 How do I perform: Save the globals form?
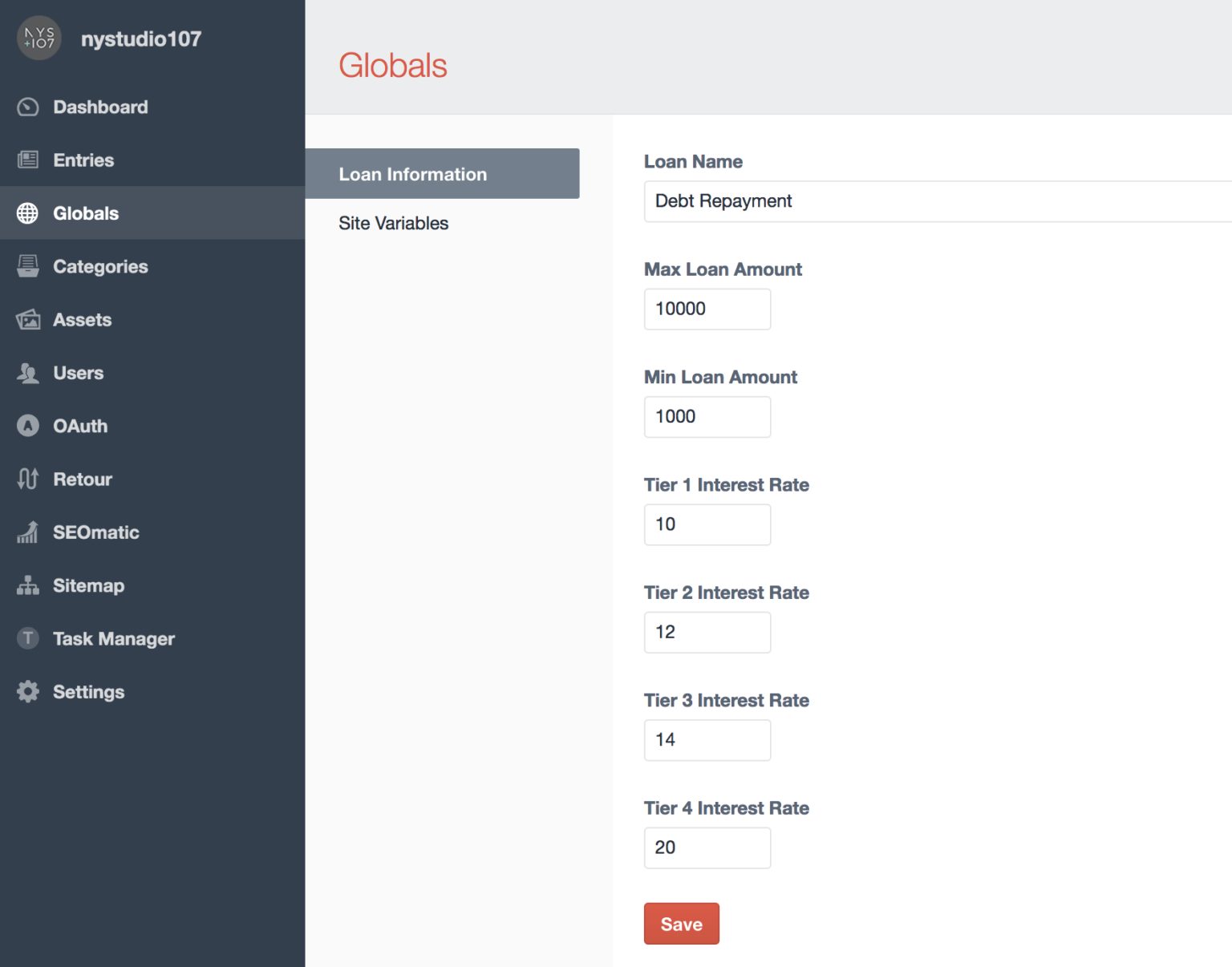pyautogui.click(x=681, y=924)
